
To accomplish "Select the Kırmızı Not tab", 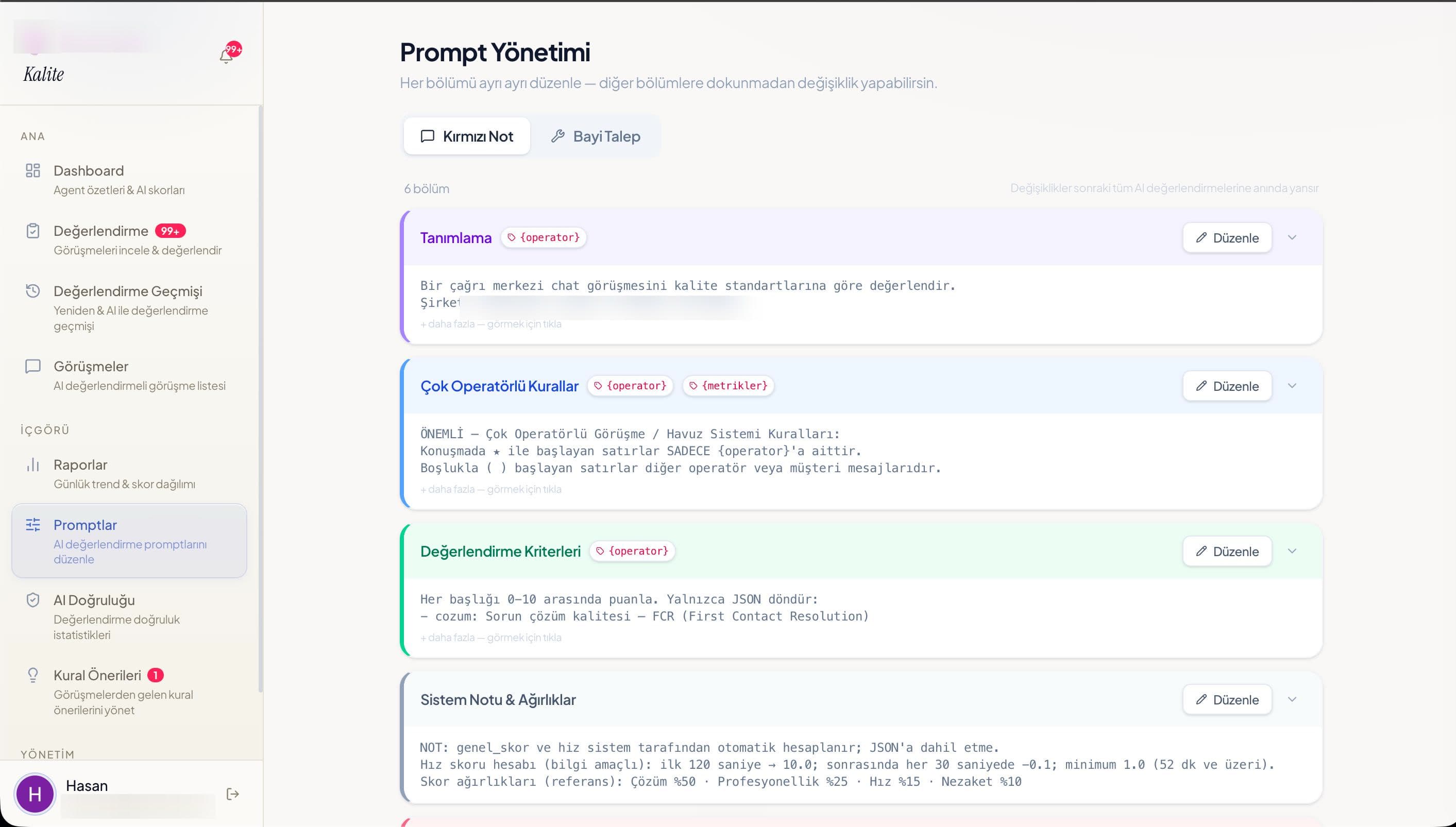I will (467, 136).
